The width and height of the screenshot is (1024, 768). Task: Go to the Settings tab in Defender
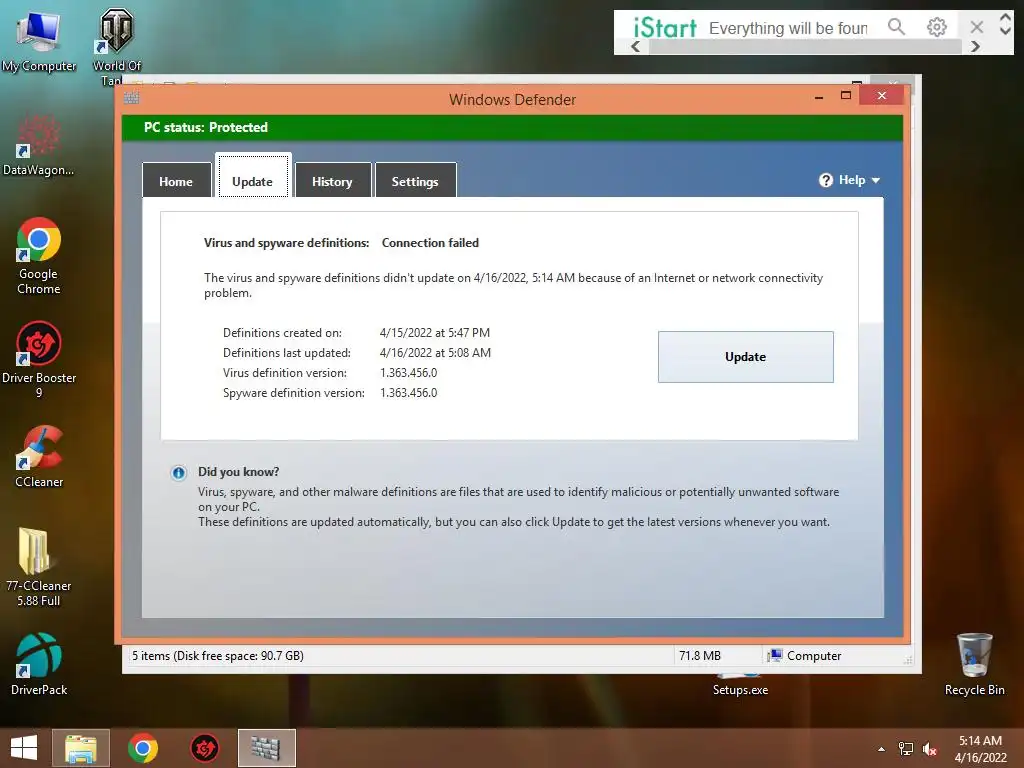(415, 181)
